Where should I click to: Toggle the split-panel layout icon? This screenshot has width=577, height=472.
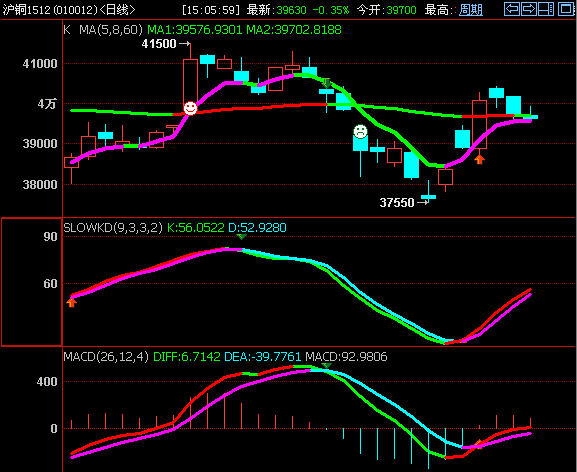546,9
